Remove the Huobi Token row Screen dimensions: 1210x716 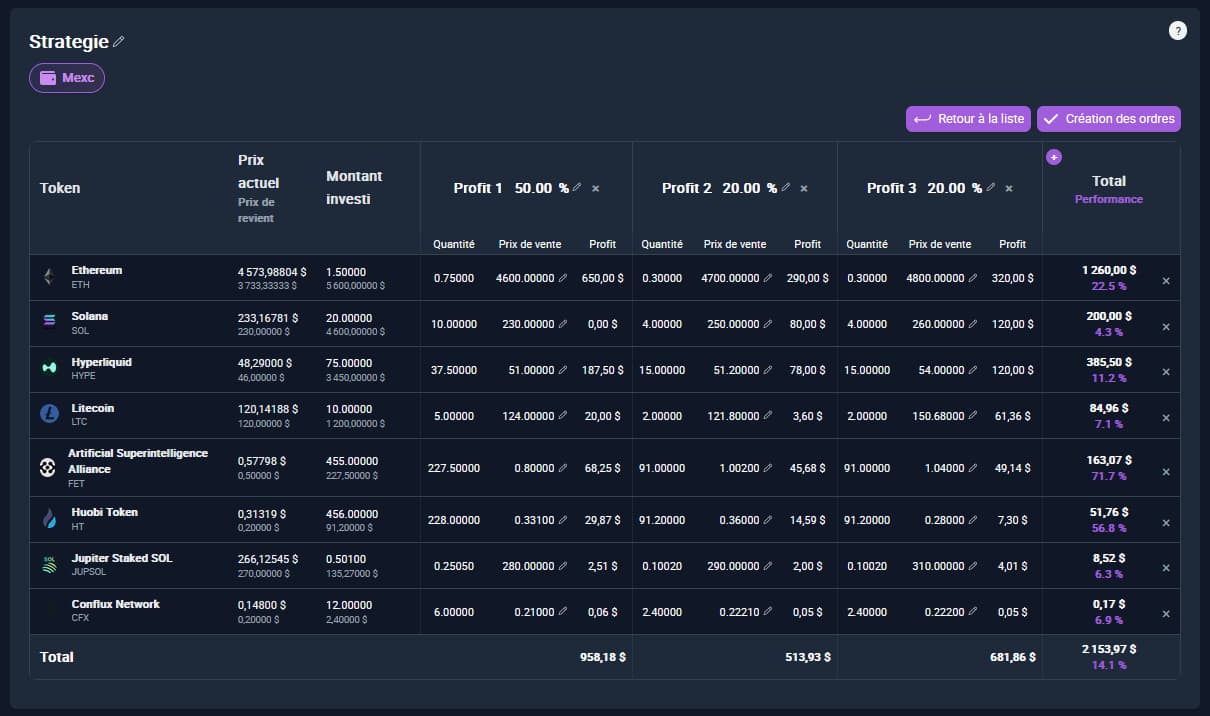coord(1166,522)
